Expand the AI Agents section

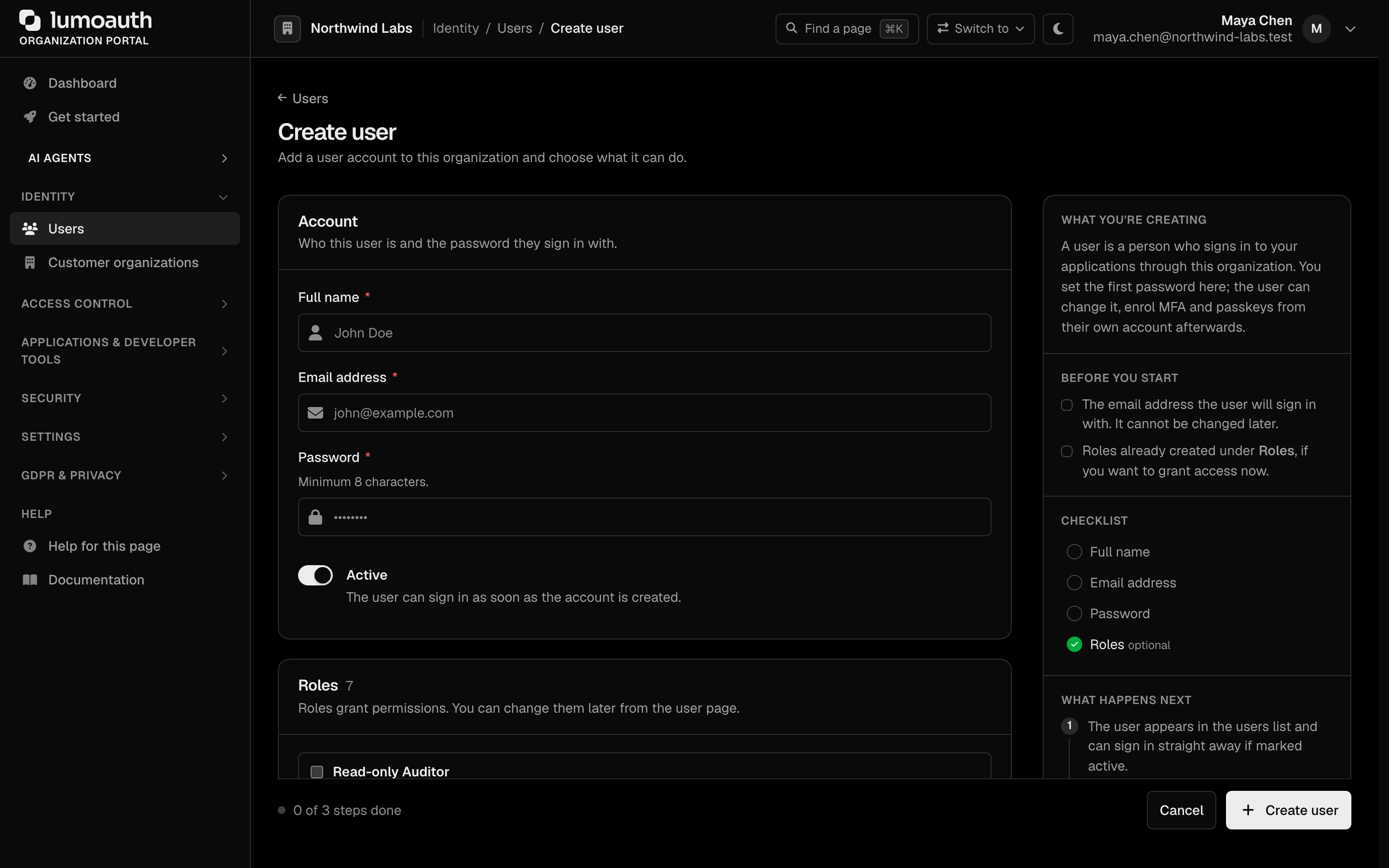[x=125, y=158]
